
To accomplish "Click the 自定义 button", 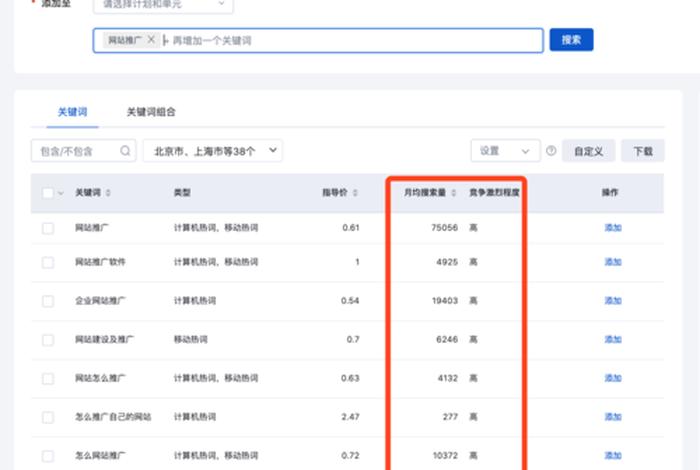I will click(588, 151).
